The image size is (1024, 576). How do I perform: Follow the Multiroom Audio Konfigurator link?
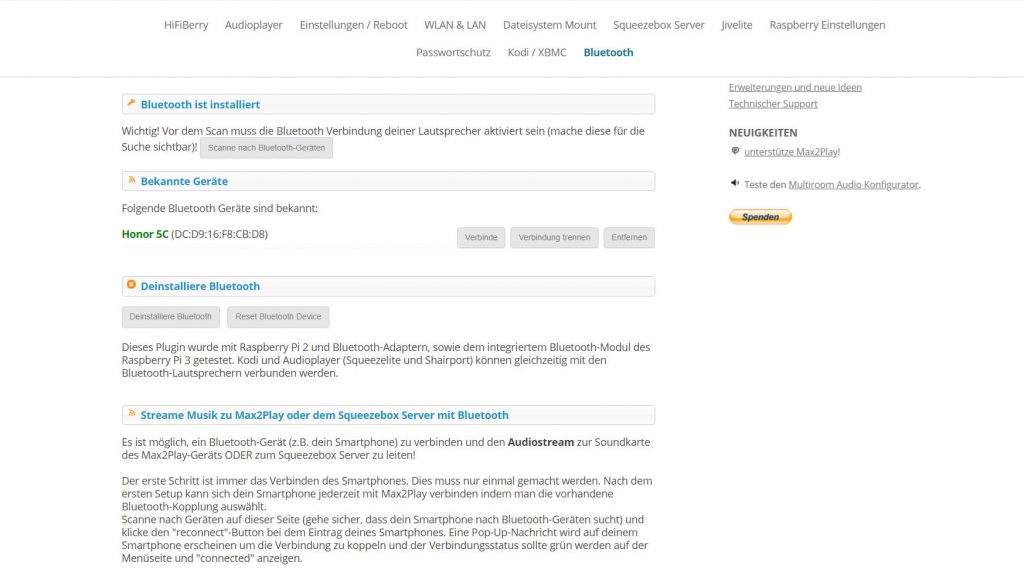click(x=853, y=185)
